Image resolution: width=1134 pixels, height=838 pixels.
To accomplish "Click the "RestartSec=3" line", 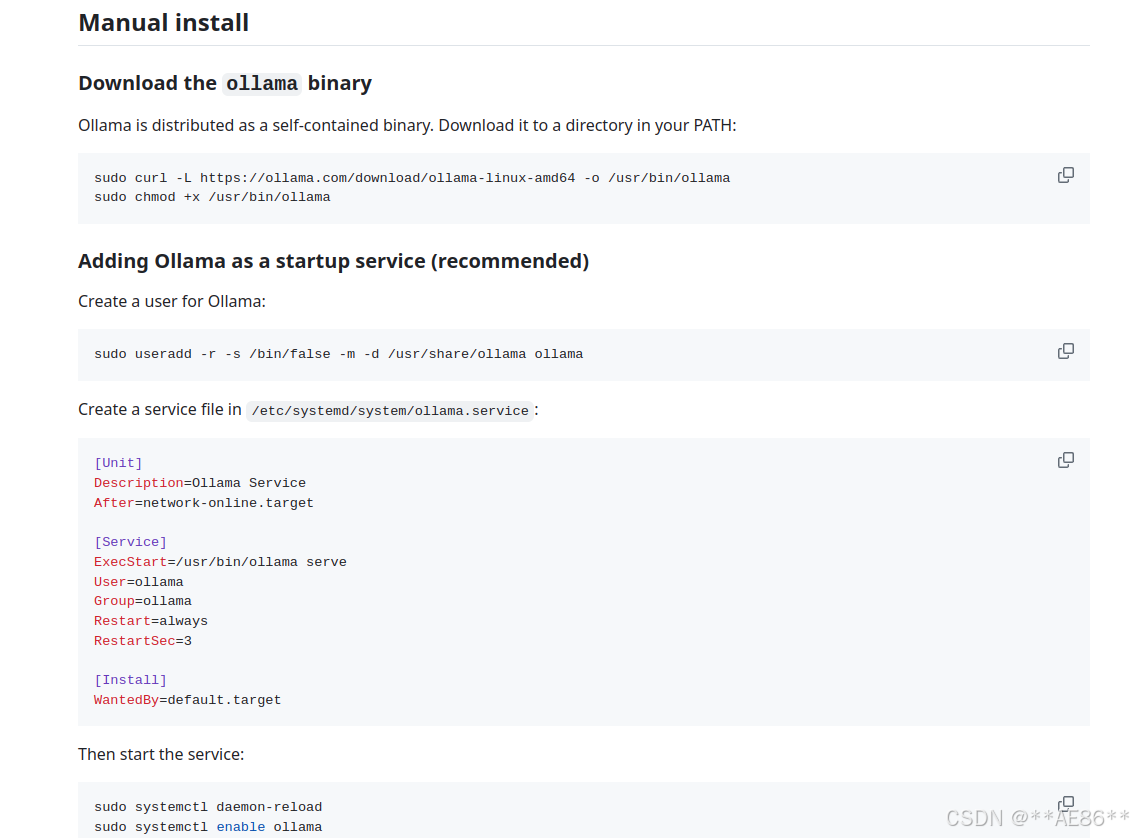I will 142,641.
